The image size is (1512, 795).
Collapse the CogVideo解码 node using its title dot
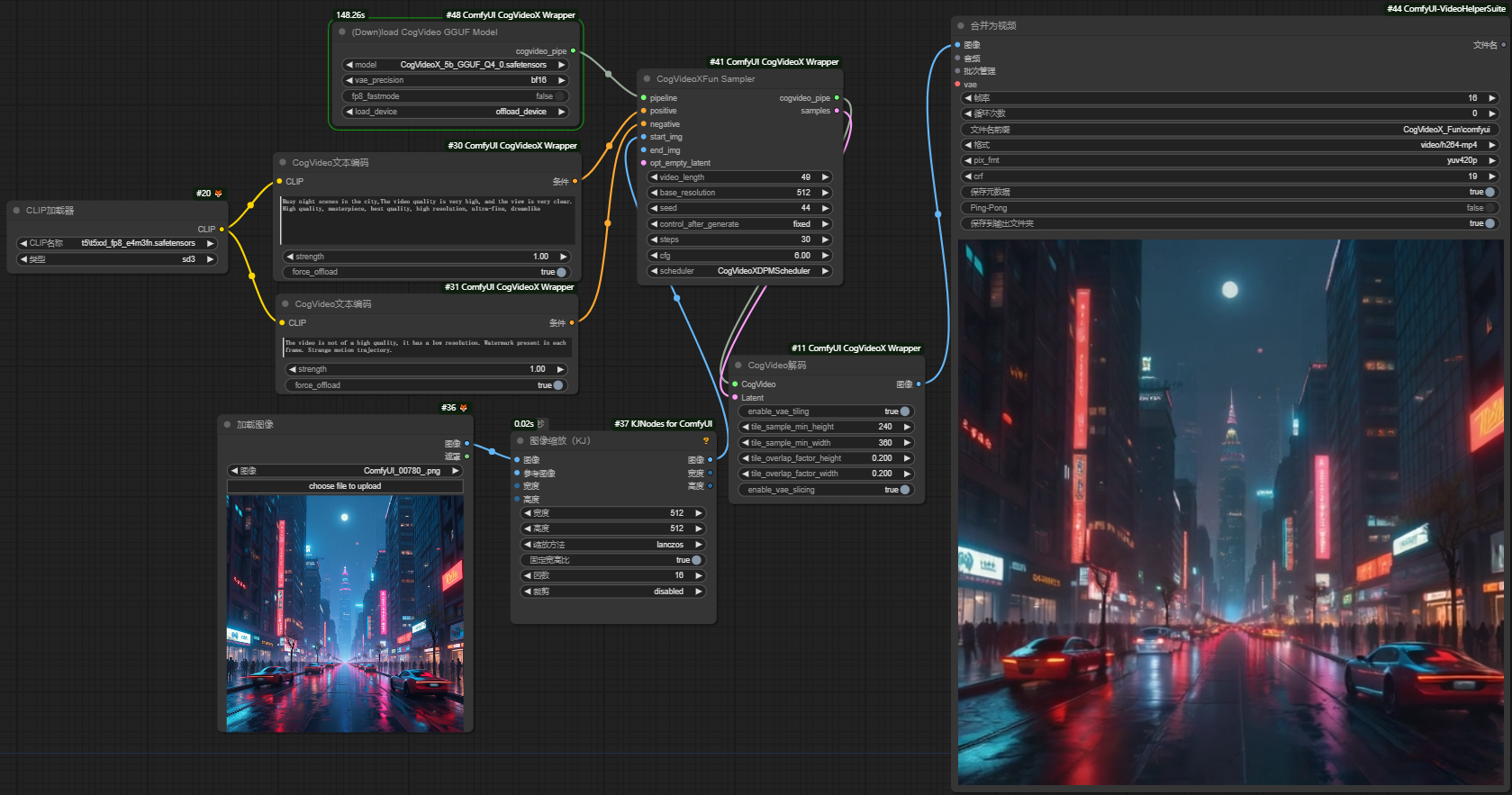738,366
